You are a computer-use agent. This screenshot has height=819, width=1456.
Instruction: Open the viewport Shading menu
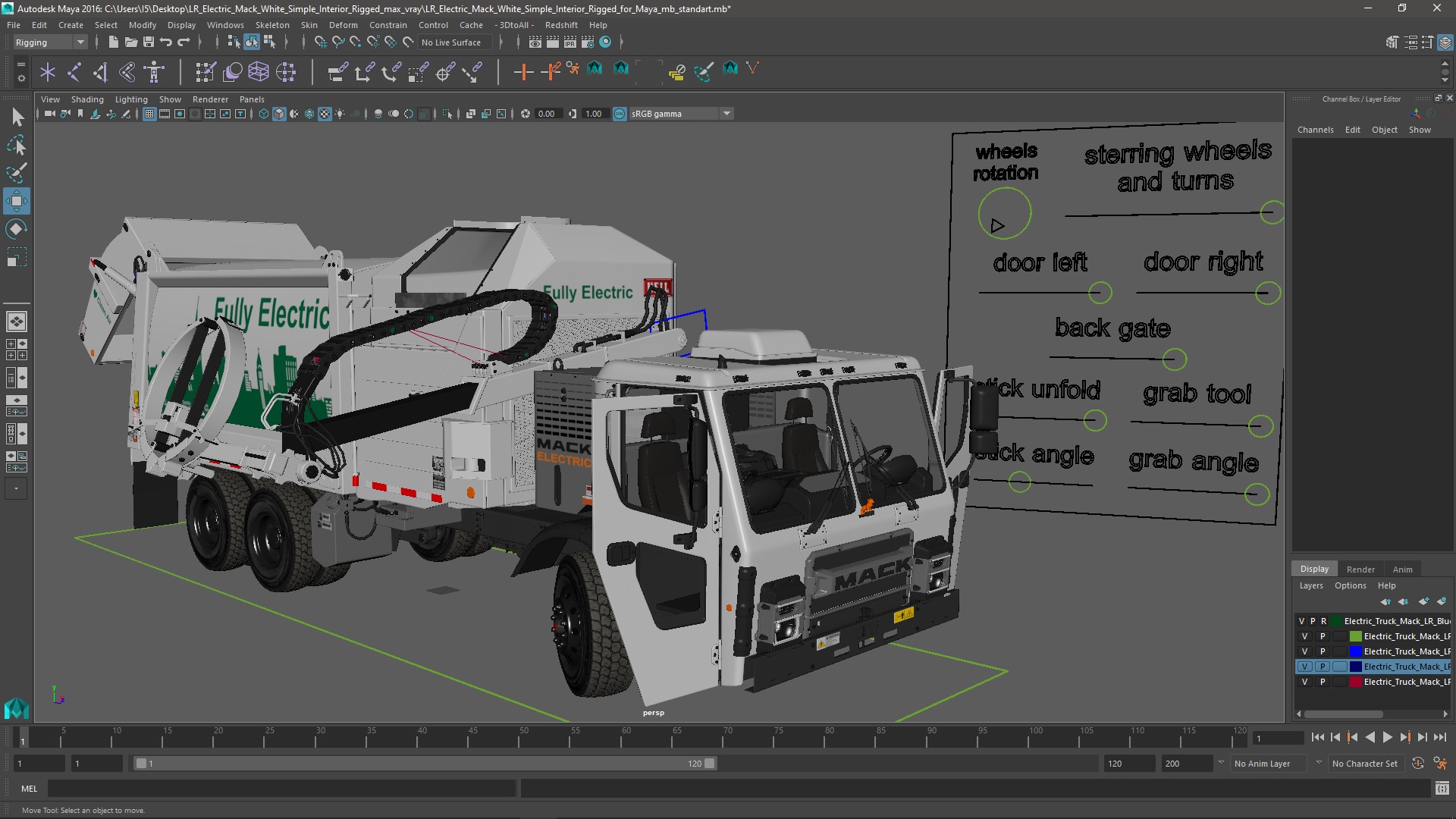pos(87,99)
